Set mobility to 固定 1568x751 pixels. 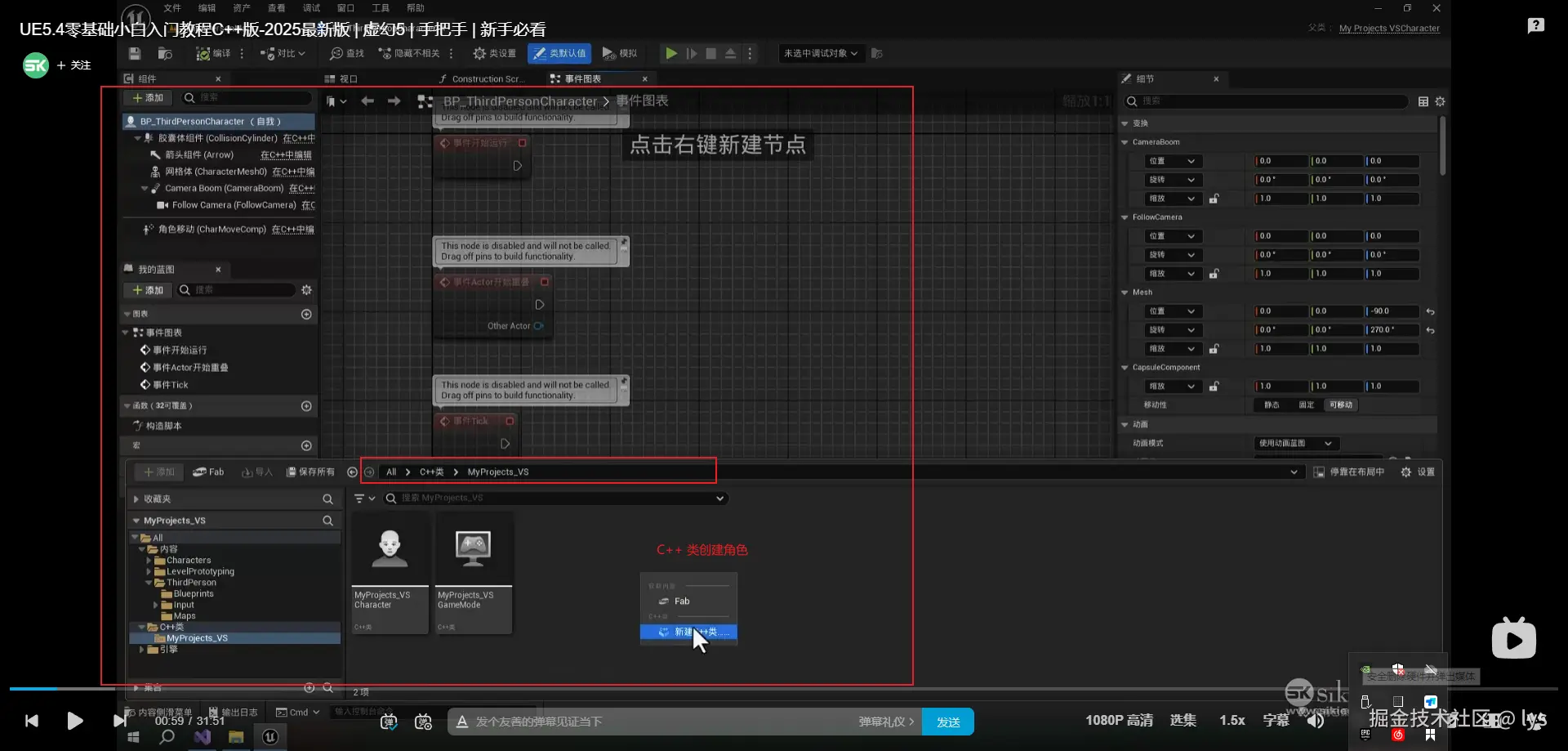tap(1307, 405)
